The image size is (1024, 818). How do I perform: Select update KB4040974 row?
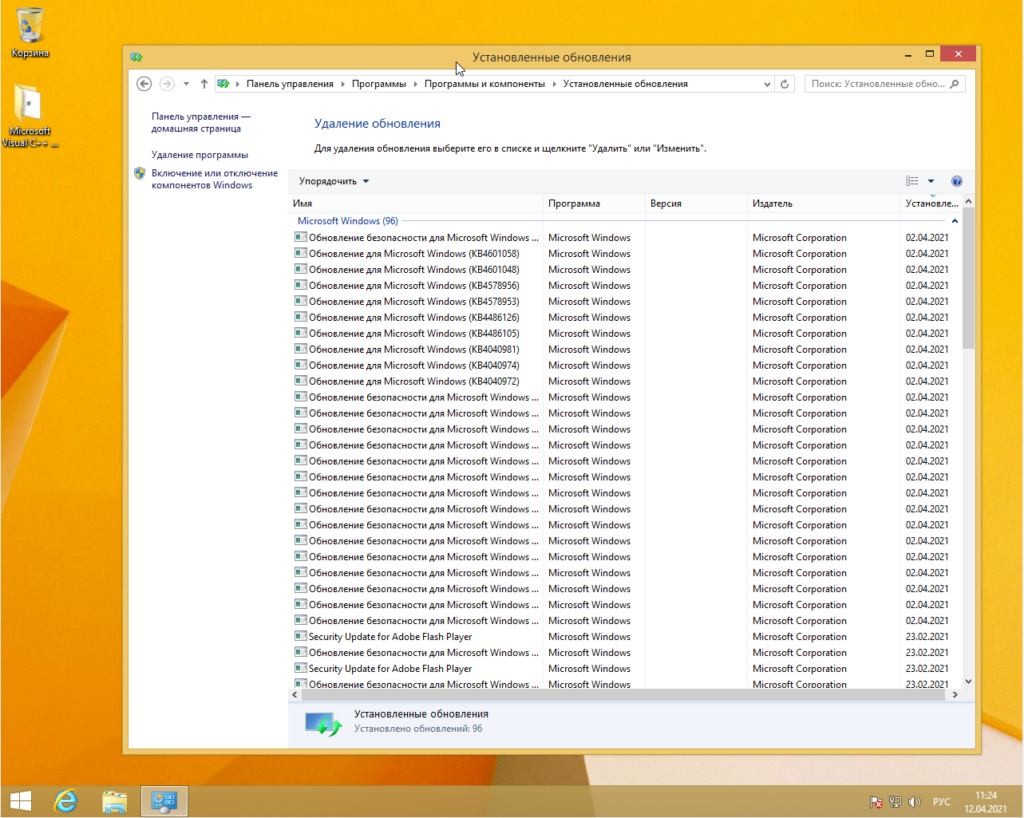point(624,366)
